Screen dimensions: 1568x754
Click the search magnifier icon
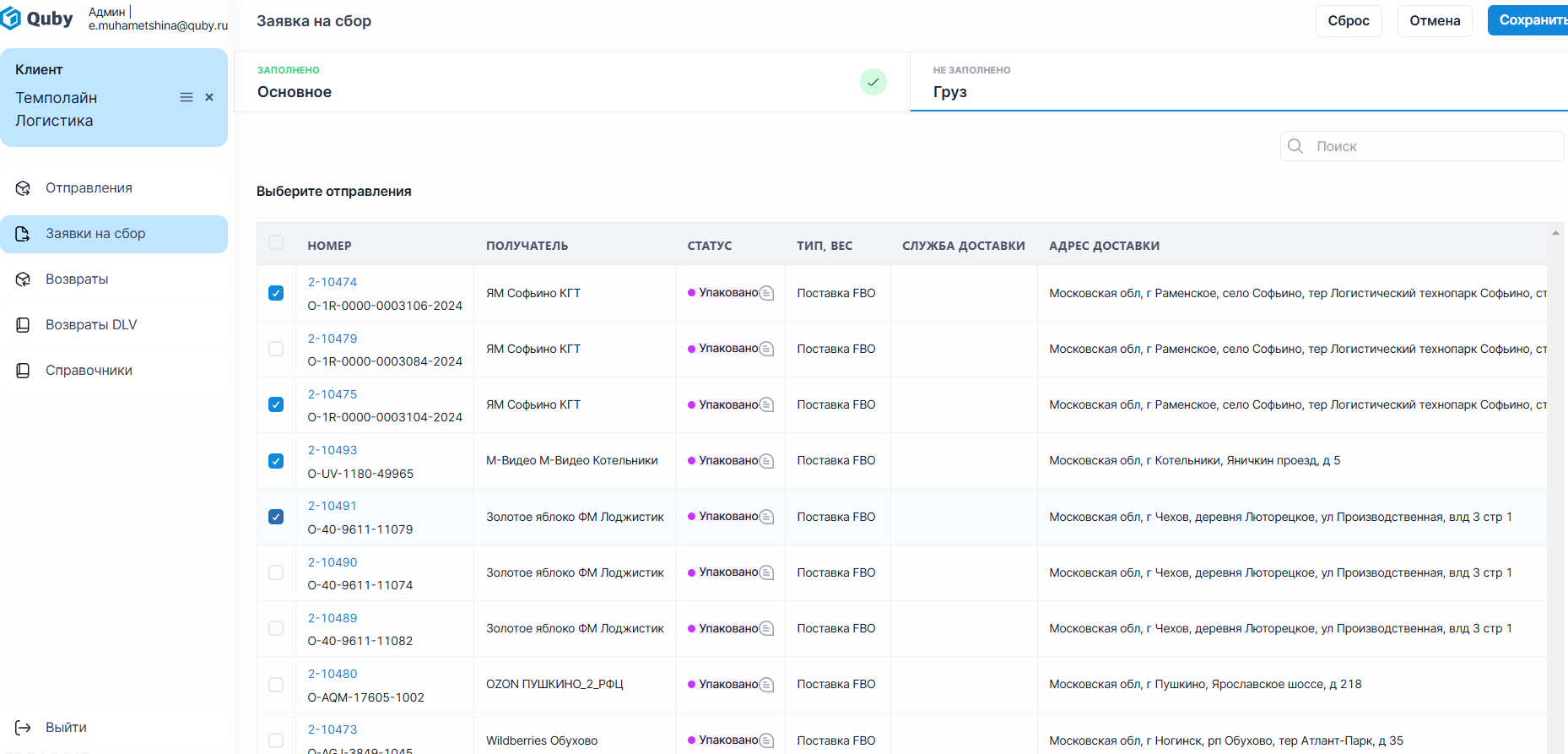pos(1295,146)
